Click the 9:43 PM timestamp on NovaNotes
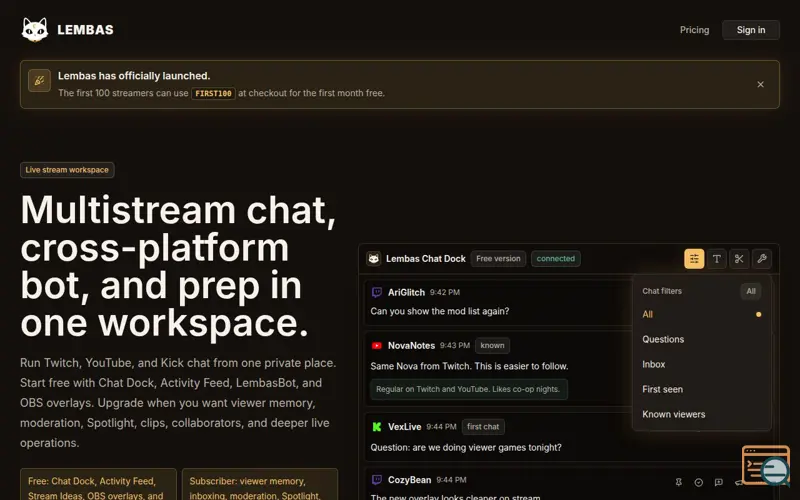This screenshot has height=500, width=800. point(455,345)
